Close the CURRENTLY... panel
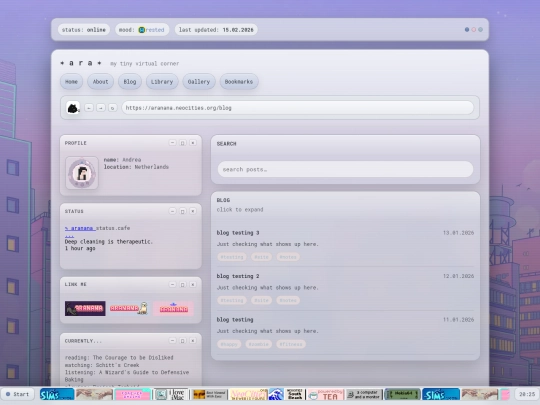The image size is (540, 405). (193, 341)
